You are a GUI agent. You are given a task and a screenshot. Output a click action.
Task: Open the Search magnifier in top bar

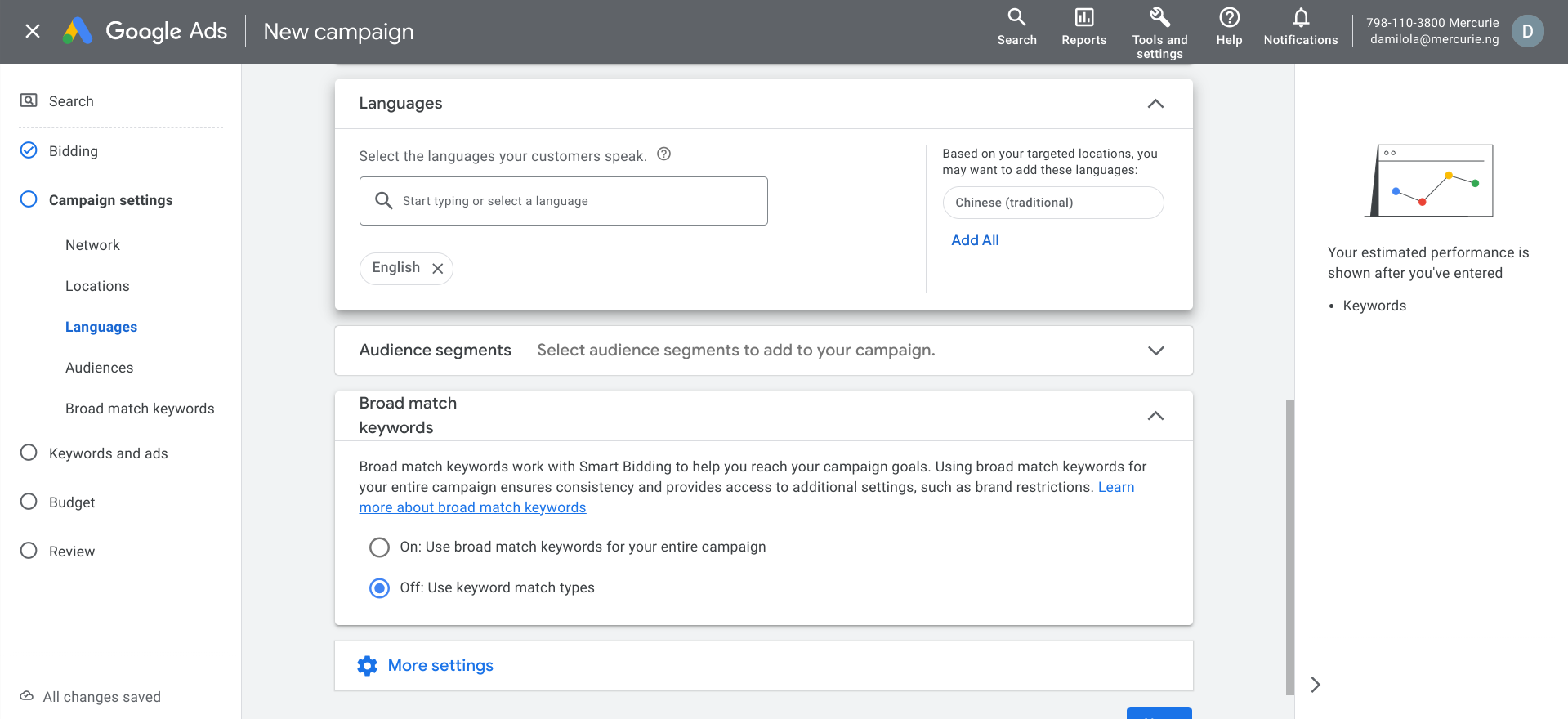(x=1016, y=18)
